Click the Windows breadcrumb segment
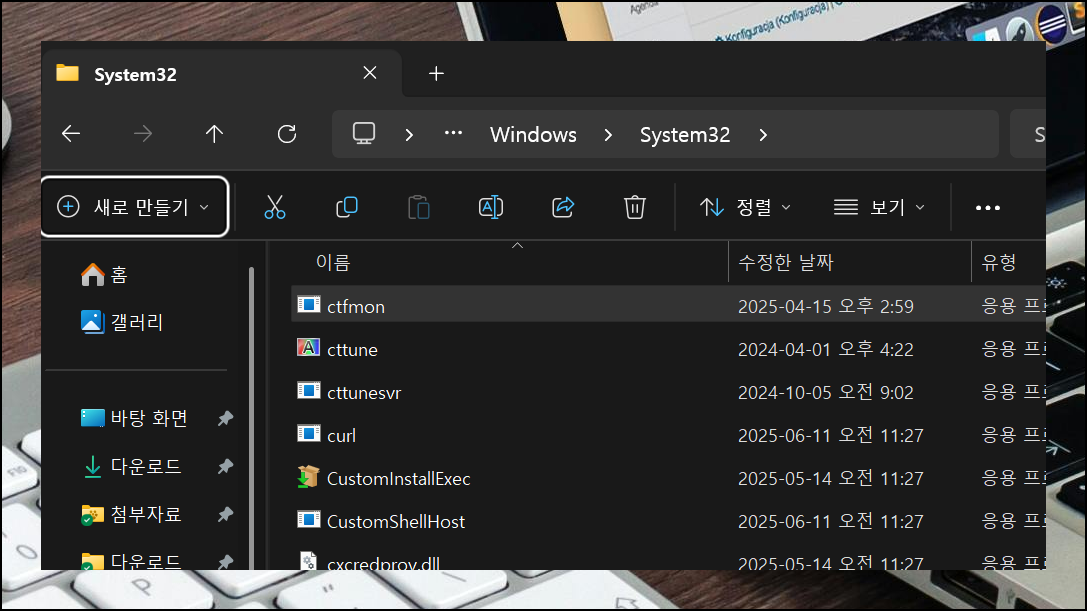Viewport: 1087px width, 611px height. (533, 135)
